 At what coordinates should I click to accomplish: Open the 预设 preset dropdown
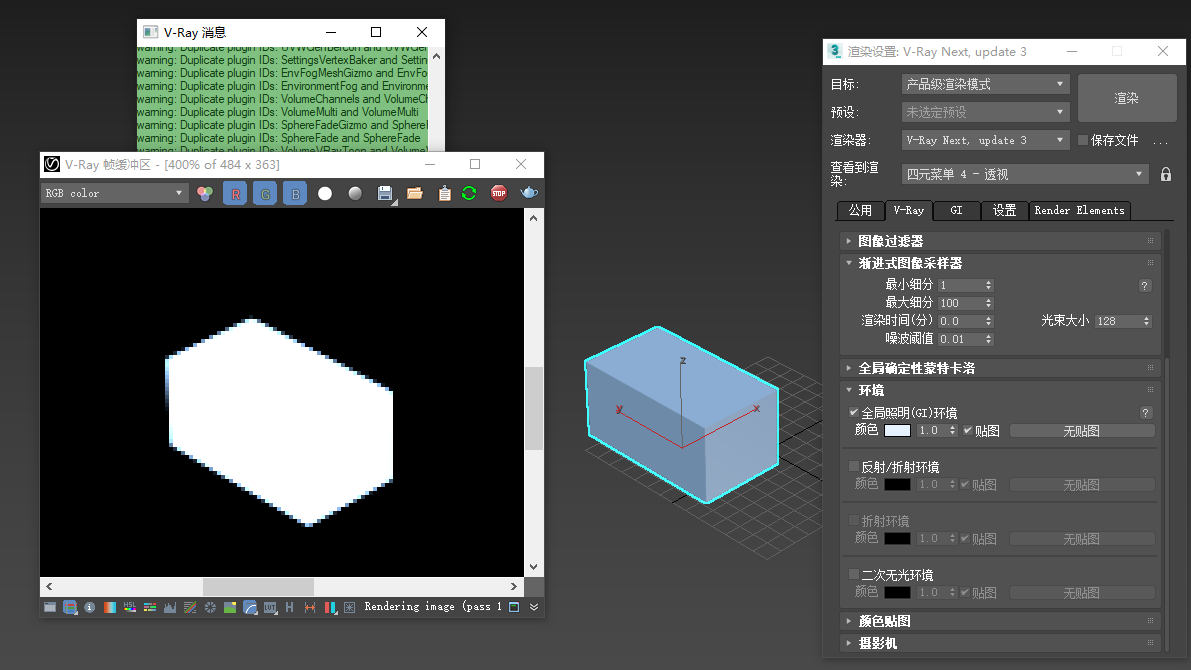pos(985,112)
